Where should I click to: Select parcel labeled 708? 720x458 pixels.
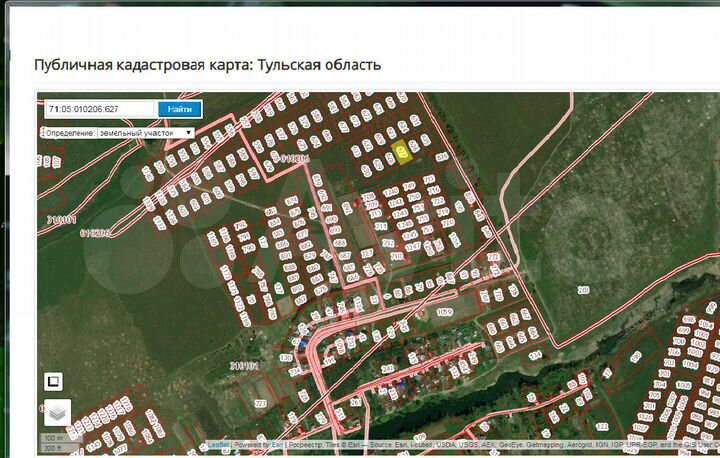[368, 197]
